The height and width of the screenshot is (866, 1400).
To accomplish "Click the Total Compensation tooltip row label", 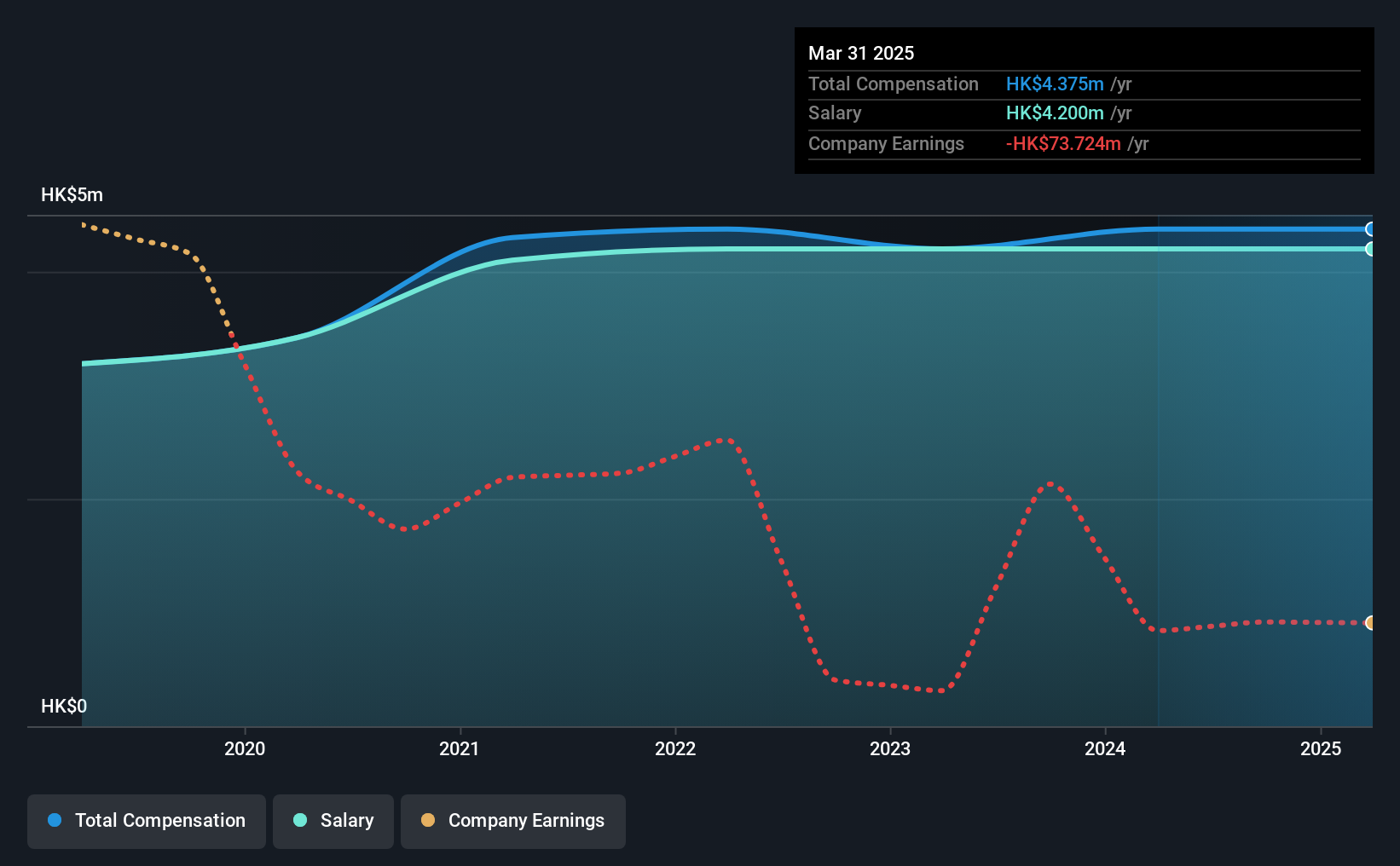I will pos(894,84).
